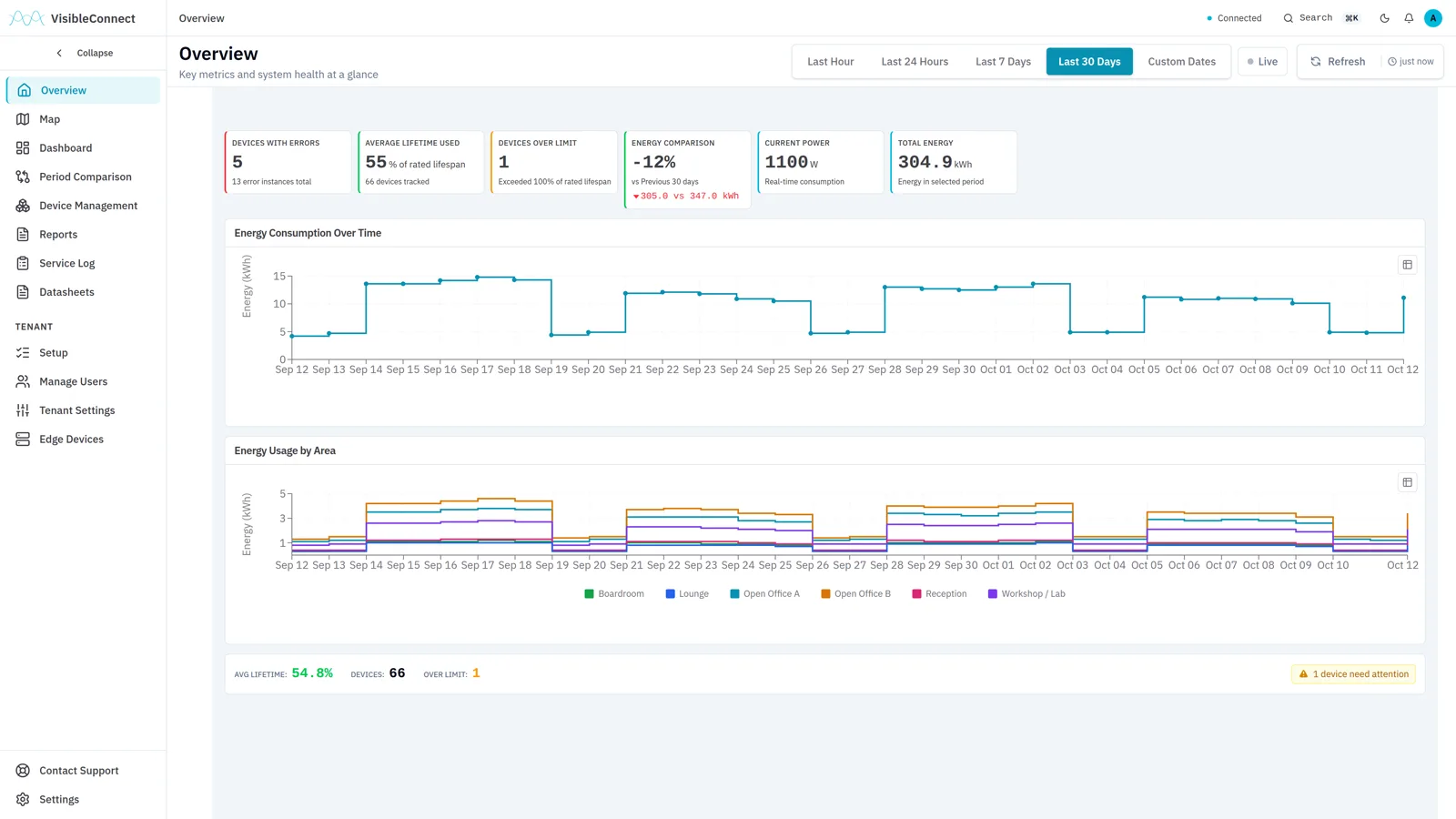Click the Average Lifetime Used card
The image size is (1456, 819).
[421, 162]
